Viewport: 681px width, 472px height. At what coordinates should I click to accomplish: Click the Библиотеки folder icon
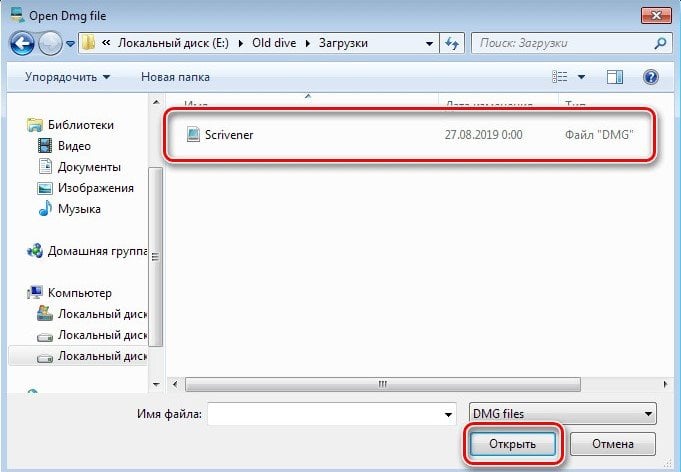coord(35,125)
